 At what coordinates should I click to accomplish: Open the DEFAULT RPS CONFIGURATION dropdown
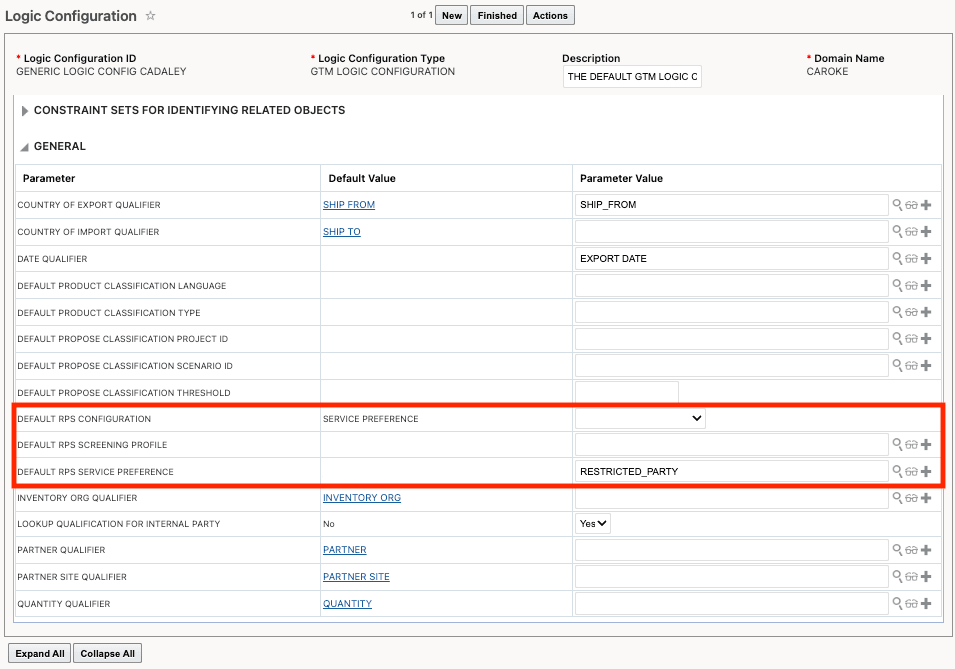pos(640,418)
